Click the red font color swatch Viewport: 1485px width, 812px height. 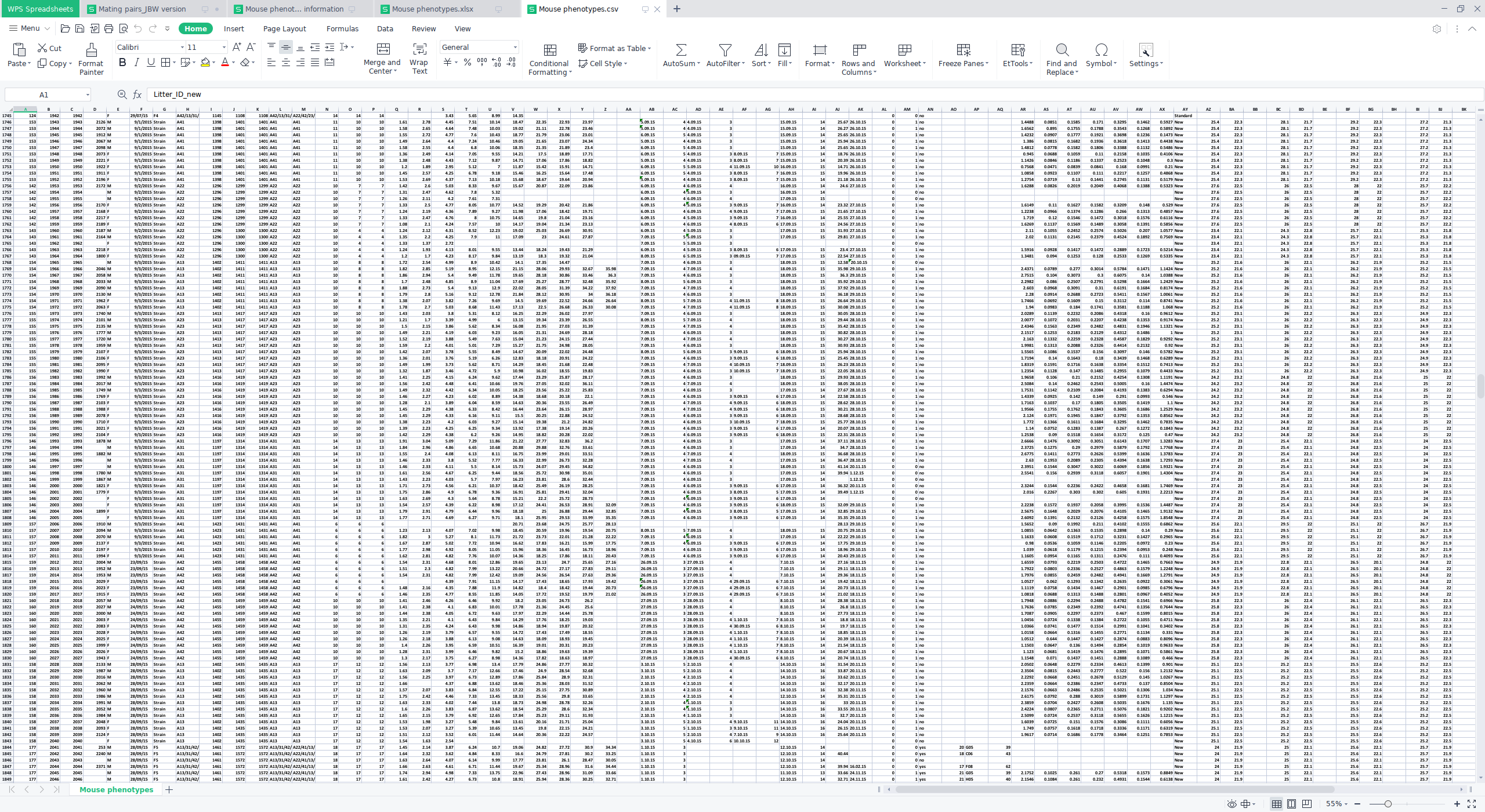[x=225, y=63]
